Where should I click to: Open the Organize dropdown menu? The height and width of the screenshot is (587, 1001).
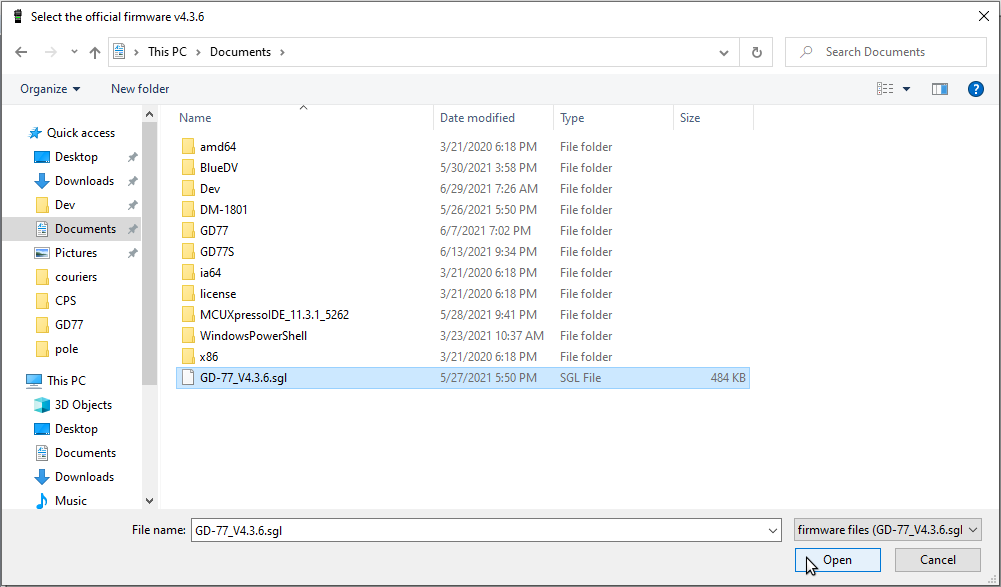point(50,89)
